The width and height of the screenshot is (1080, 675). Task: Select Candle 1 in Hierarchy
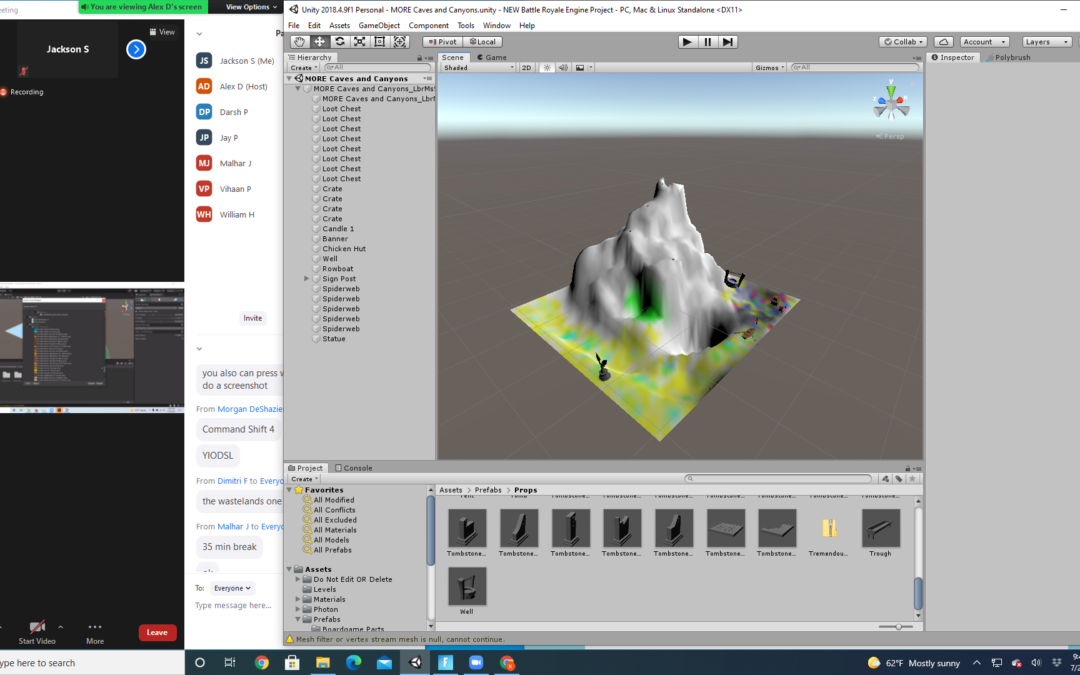tap(338, 229)
